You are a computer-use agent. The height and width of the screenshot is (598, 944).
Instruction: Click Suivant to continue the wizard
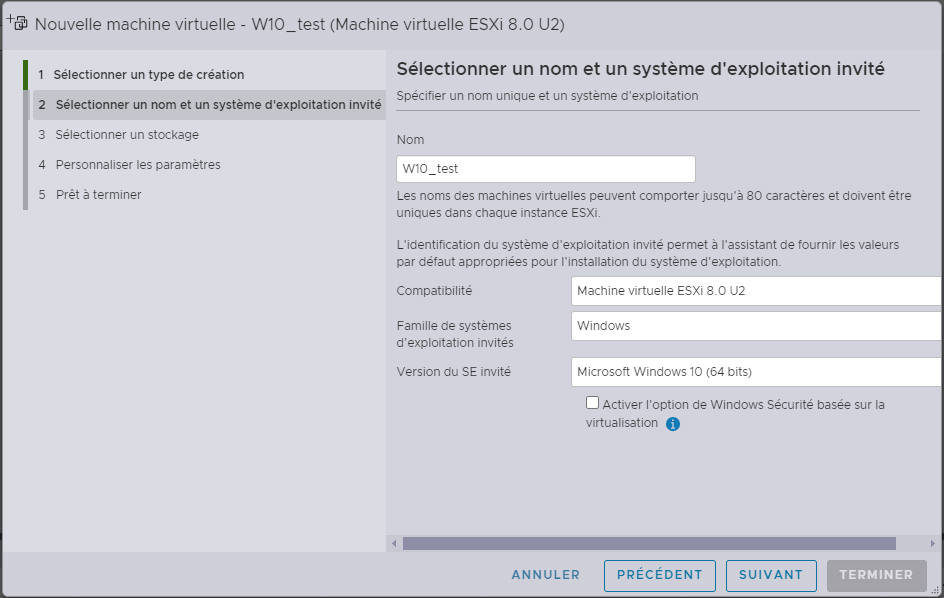pos(771,575)
